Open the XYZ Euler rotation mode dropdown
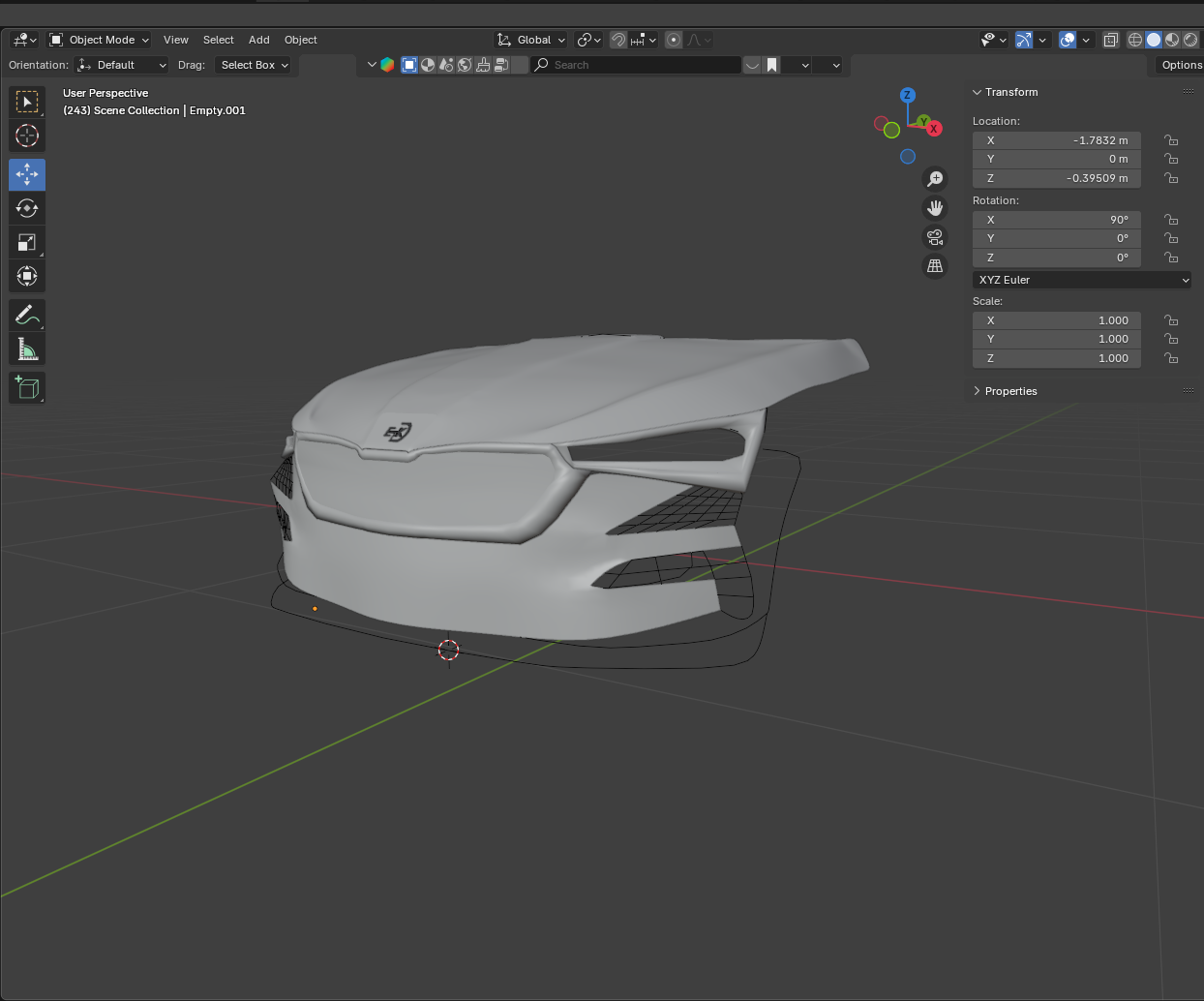The height and width of the screenshot is (1001, 1204). (1082, 280)
